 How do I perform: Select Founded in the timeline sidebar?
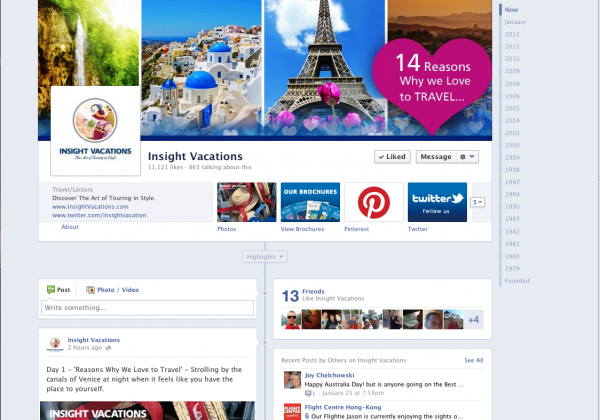pyautogui.click(x=517, y=281)
